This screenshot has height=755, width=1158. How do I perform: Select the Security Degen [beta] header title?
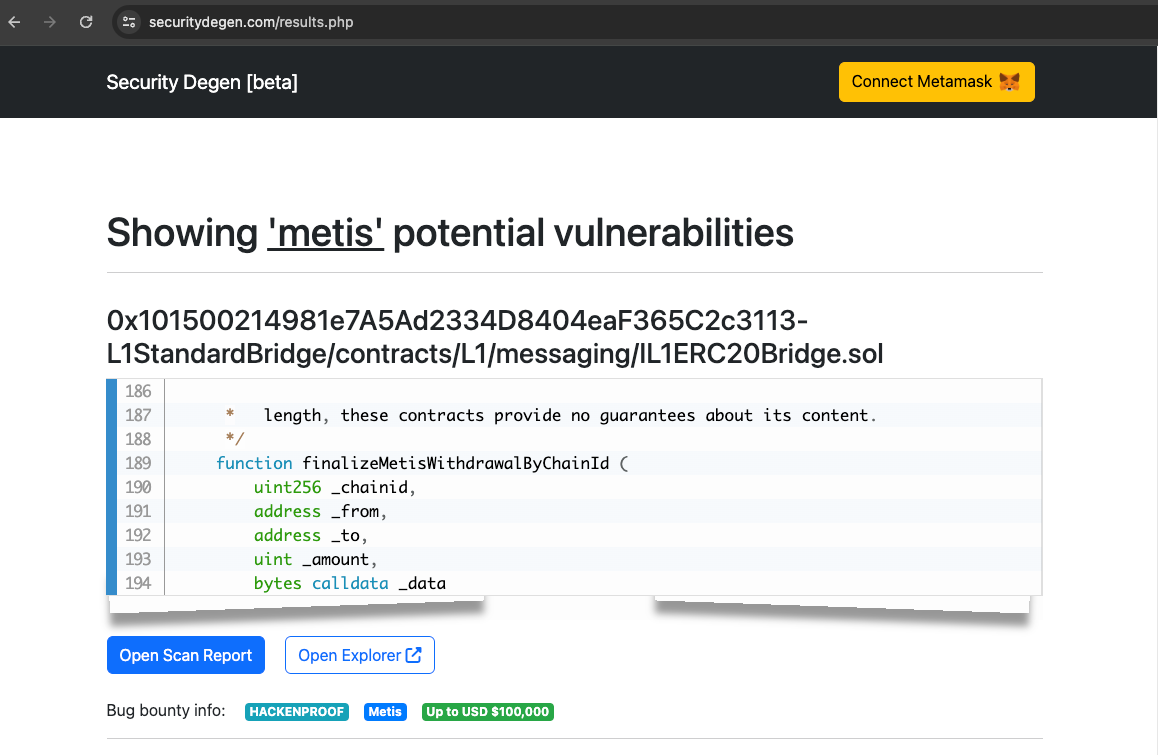point(201,82)
